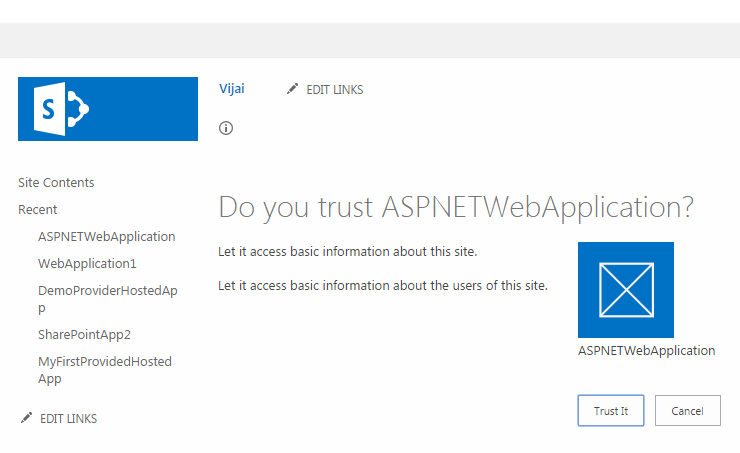Screen dimensions: 740x453
Task: Open Site Contents in left navigation
Action: (x=56, y=183)
